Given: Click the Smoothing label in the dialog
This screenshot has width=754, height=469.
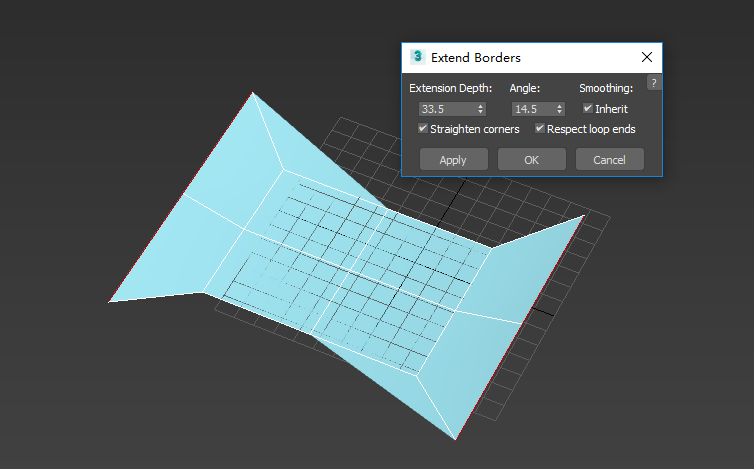Looking at the screenshot, I should click(x=606, y=88).
